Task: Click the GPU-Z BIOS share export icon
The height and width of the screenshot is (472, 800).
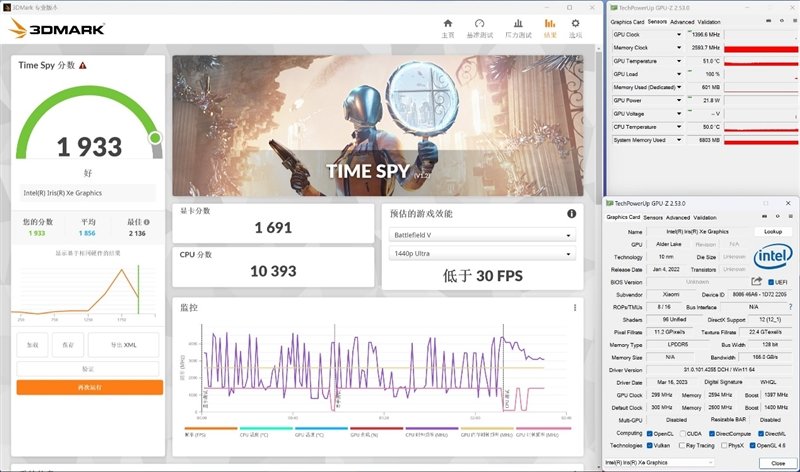Action: [756, 281]
